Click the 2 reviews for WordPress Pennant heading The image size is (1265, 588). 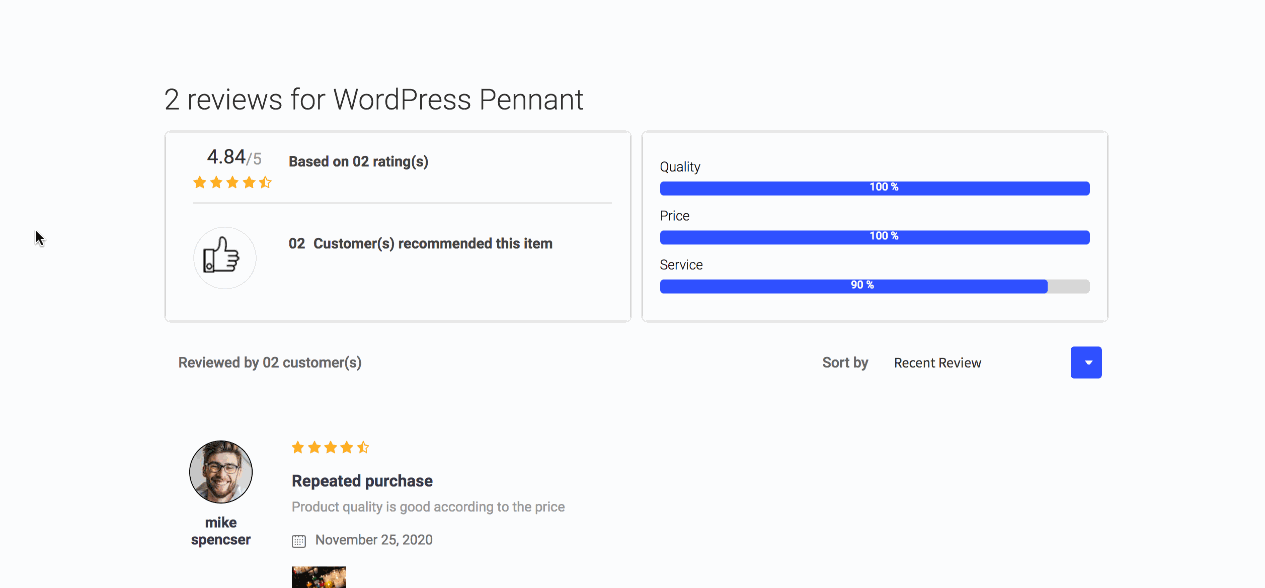tap(373, 100)
